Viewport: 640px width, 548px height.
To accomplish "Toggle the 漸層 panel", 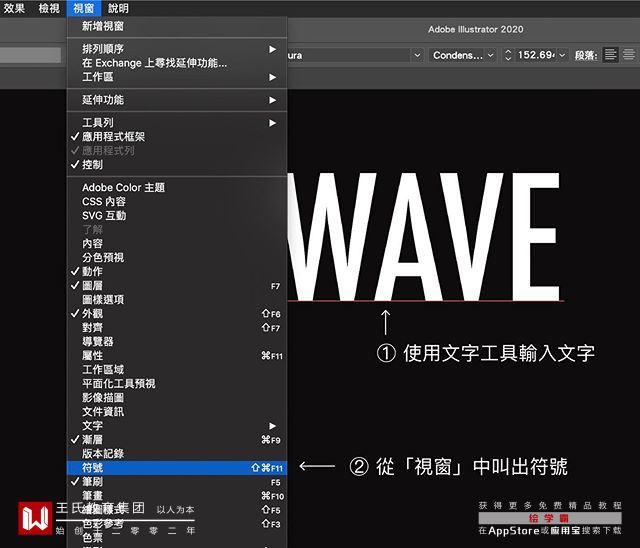I will (x=177, y=439).
